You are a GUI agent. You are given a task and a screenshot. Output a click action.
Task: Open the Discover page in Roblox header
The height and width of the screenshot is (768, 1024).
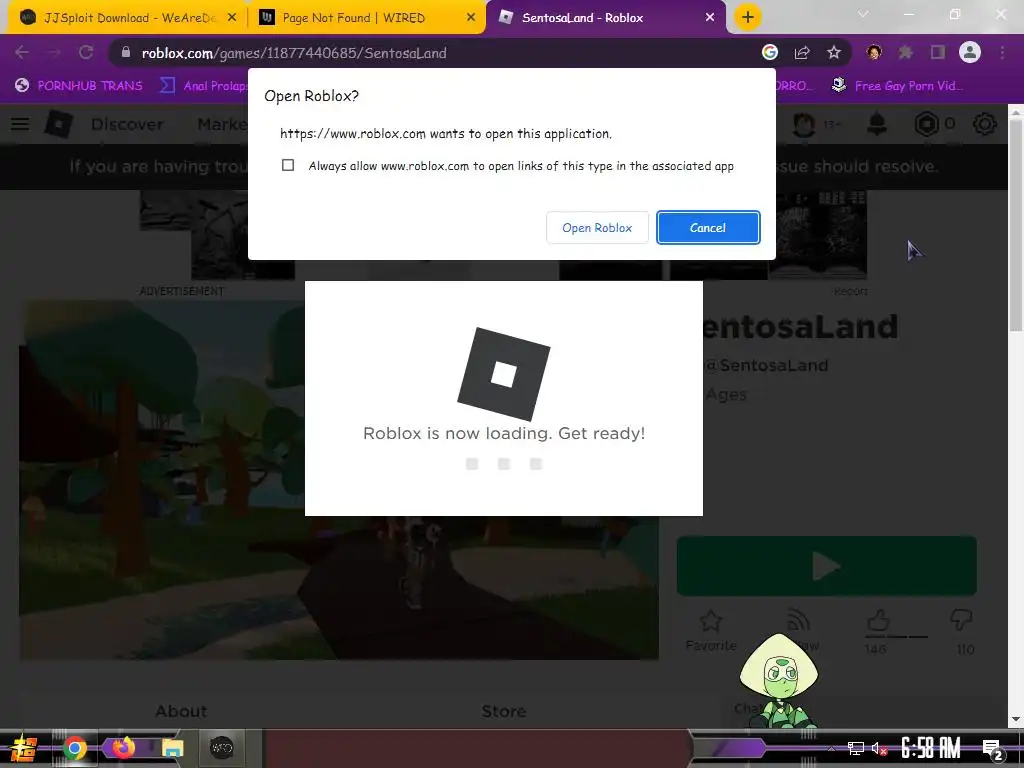127,123
